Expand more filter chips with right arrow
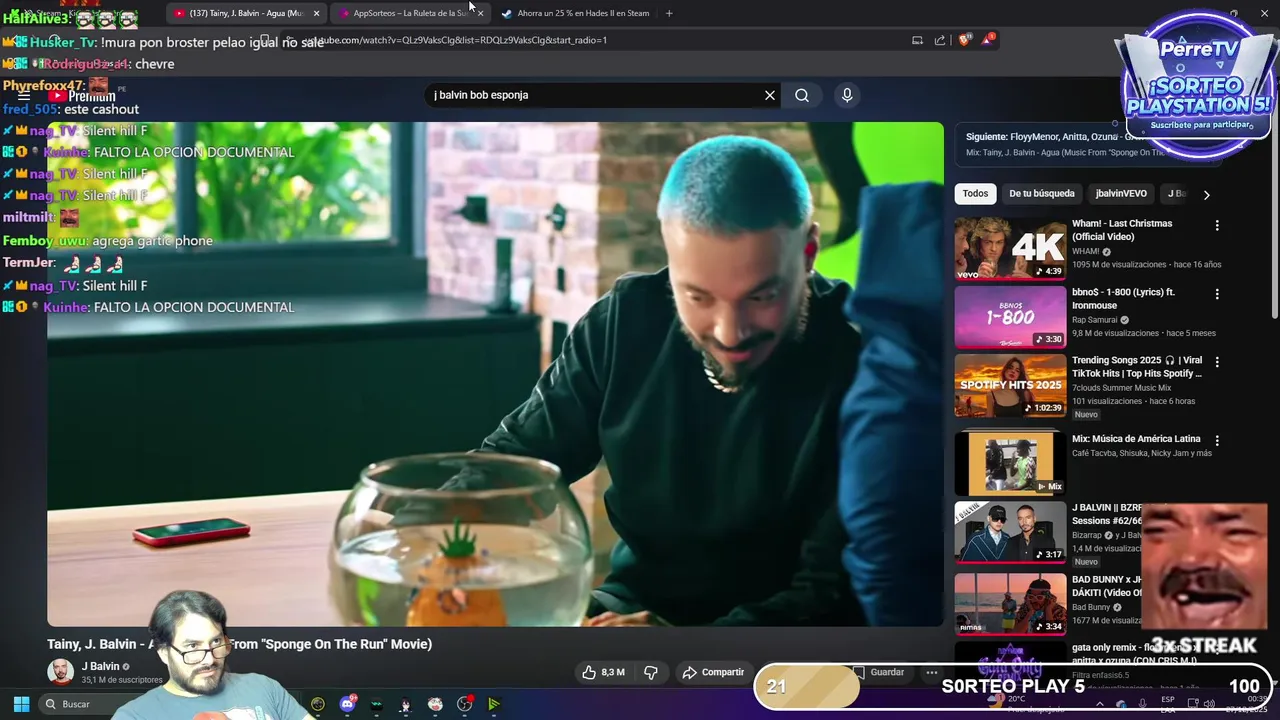Screen dimensions: 1280x720 1206,195
